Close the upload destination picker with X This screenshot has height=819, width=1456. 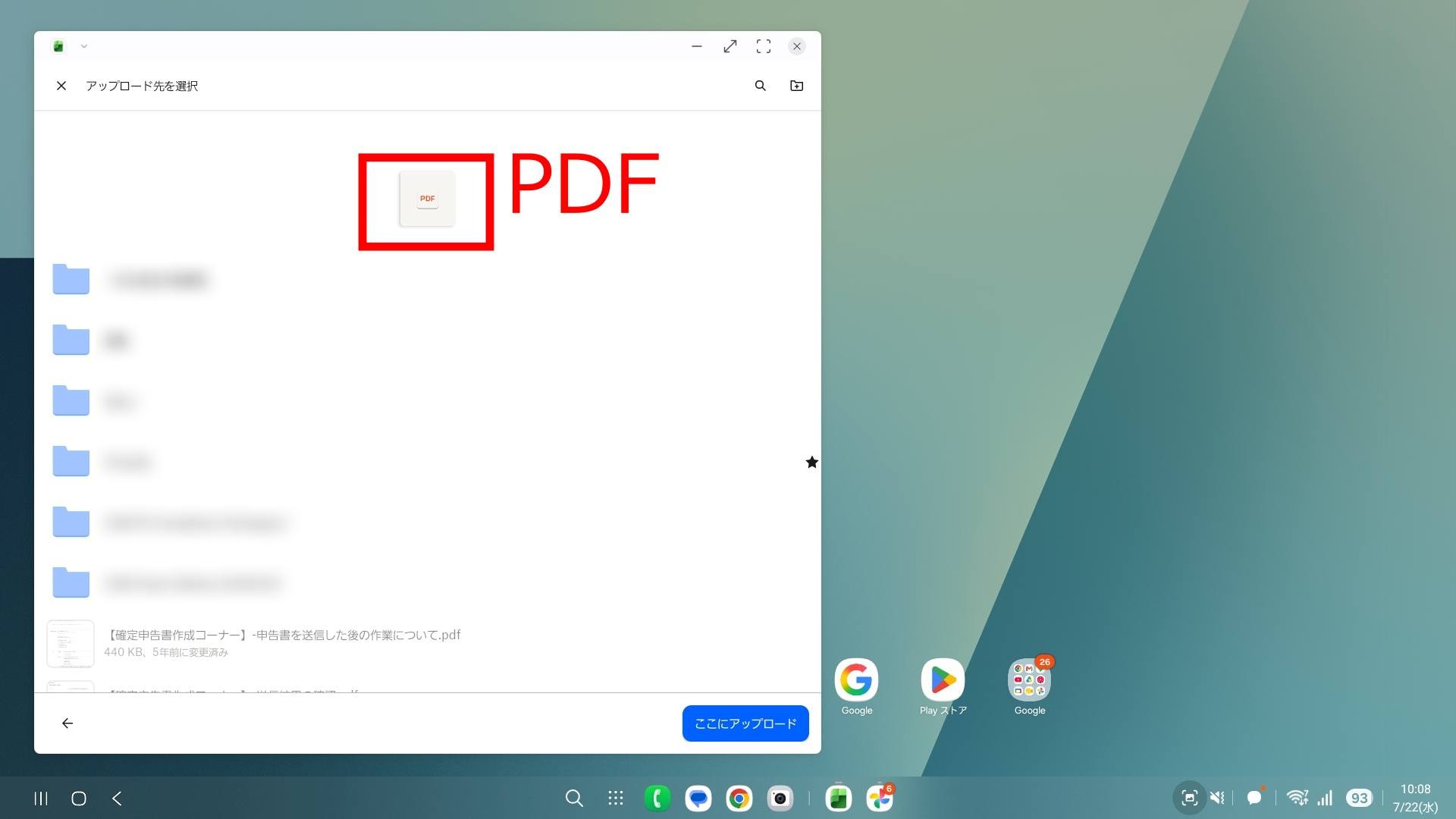(x=61, y=86)
